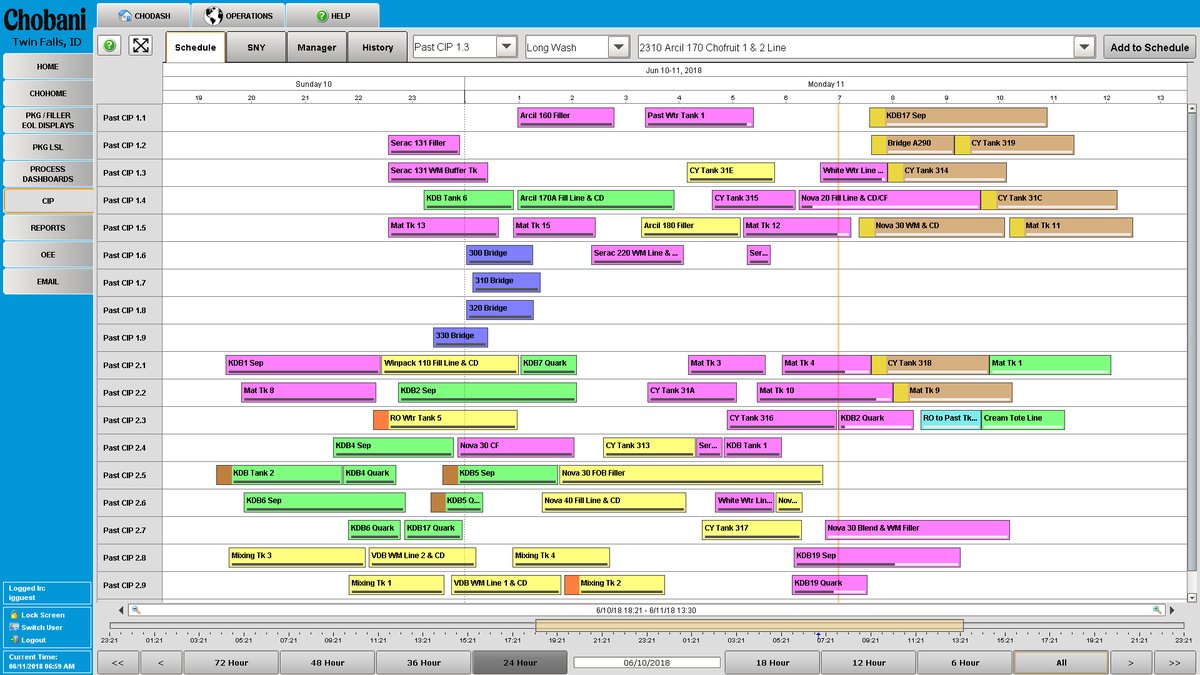The image size is (1200, 675).
Task: Click the Logout icon
Action: 14,639
